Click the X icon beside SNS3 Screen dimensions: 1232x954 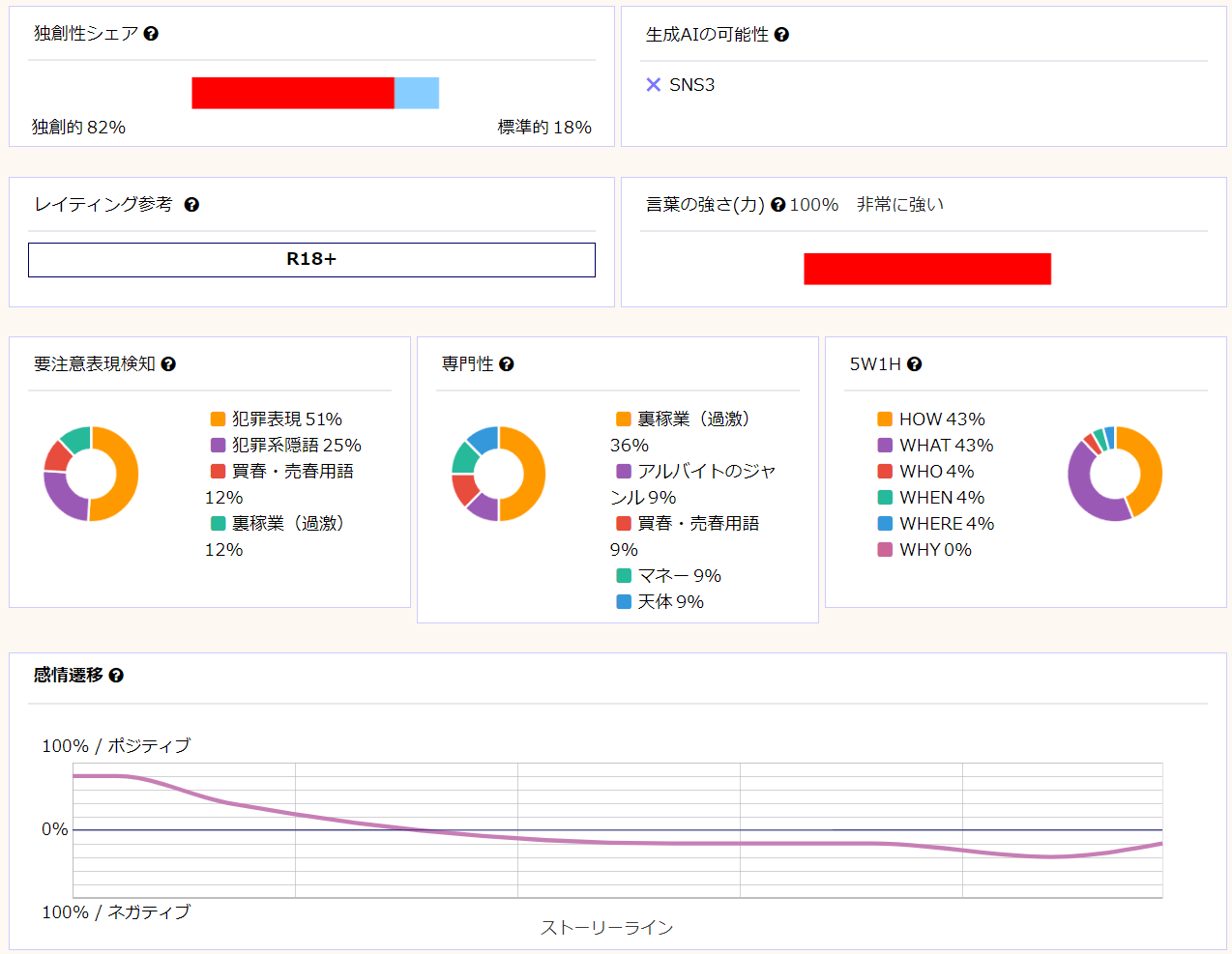[x=654, y=85]
